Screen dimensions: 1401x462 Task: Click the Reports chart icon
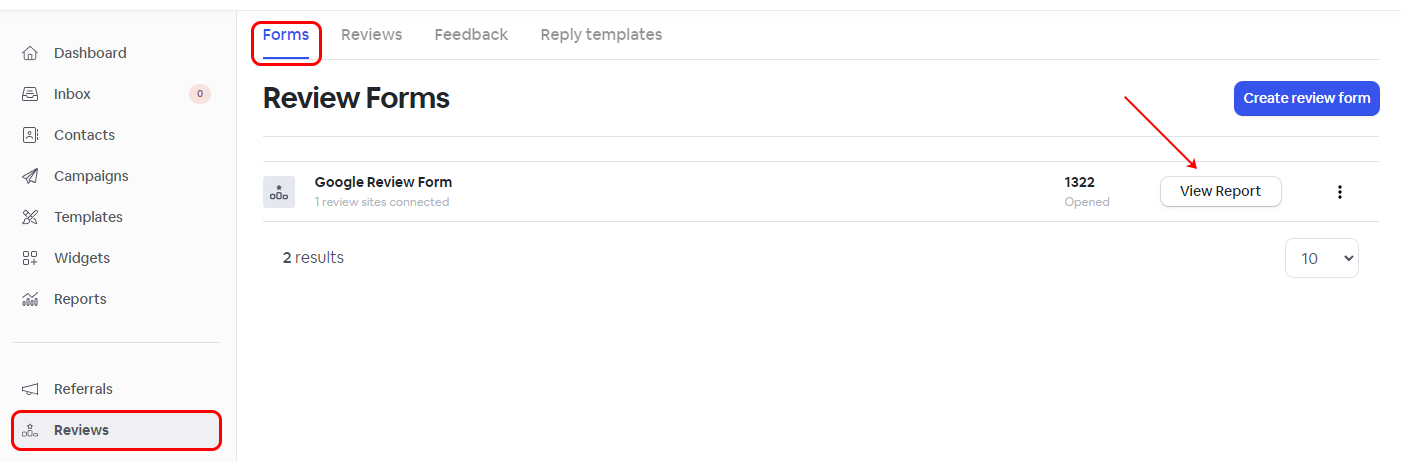[30, 299]
